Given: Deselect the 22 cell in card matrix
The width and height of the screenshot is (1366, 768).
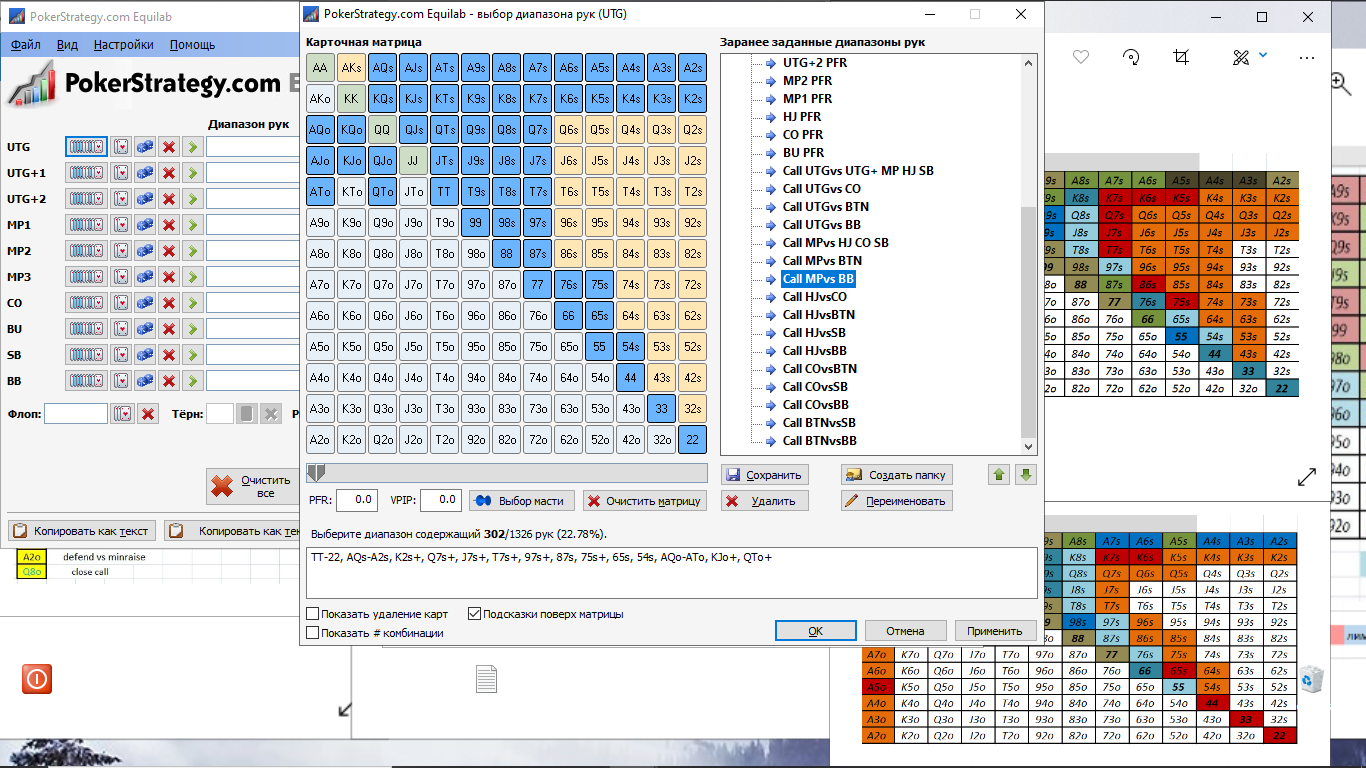Looking at the screenshot, I should [x=692, y=439].
